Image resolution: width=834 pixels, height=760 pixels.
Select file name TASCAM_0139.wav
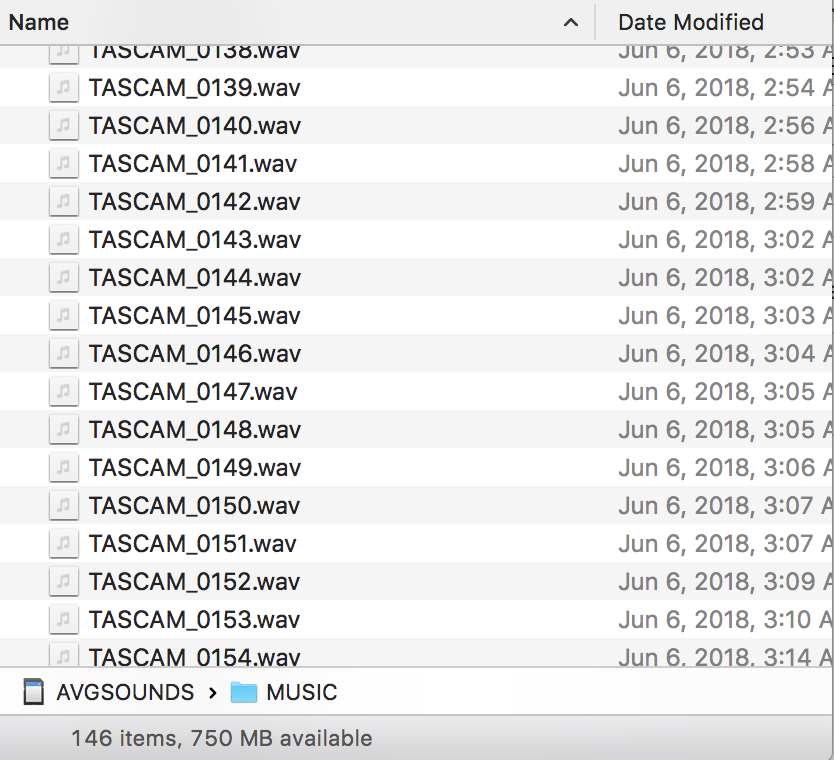tap(195, 88)
